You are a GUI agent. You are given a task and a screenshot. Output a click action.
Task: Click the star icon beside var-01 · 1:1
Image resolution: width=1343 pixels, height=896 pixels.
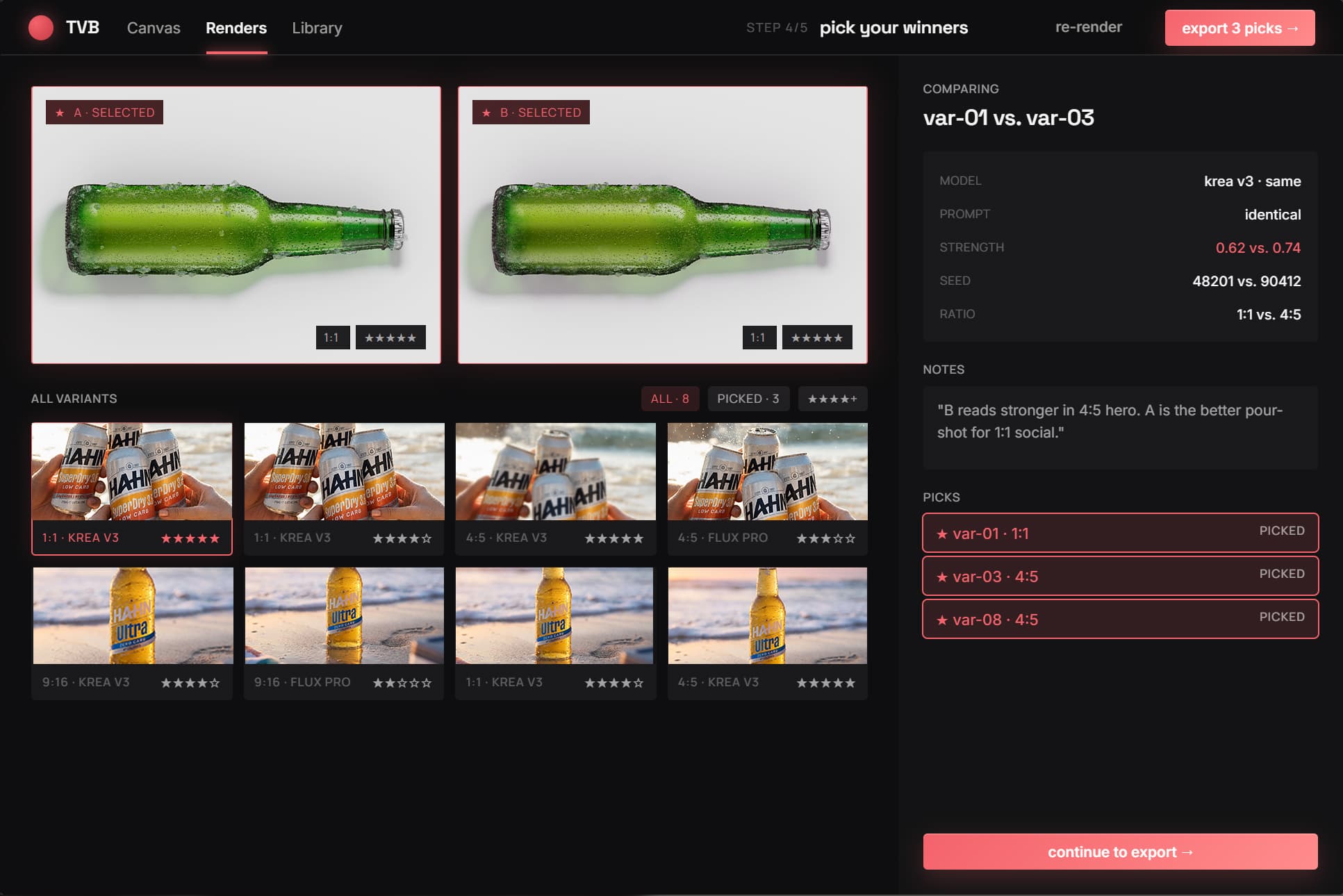pos(942,533)
